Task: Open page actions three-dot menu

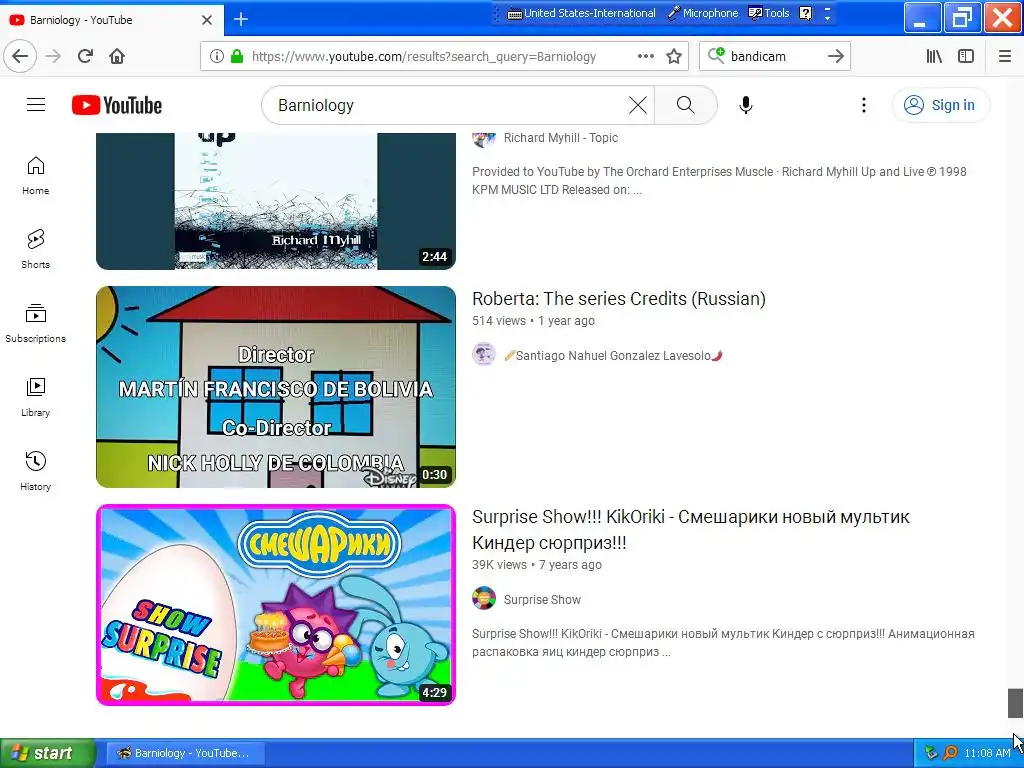Action: coord(645,56)
